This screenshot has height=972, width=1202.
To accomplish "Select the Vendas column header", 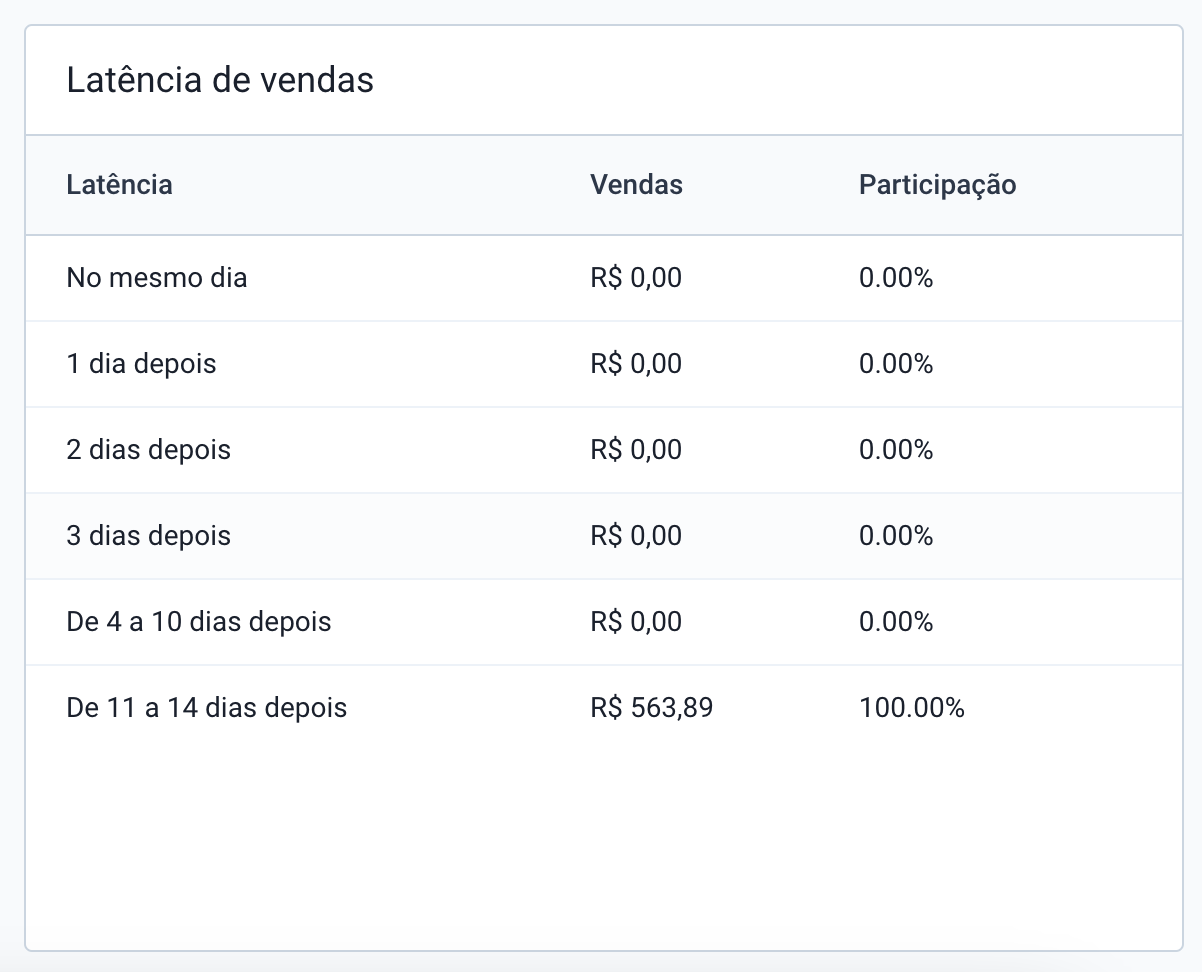I will [x=636, y=185].
